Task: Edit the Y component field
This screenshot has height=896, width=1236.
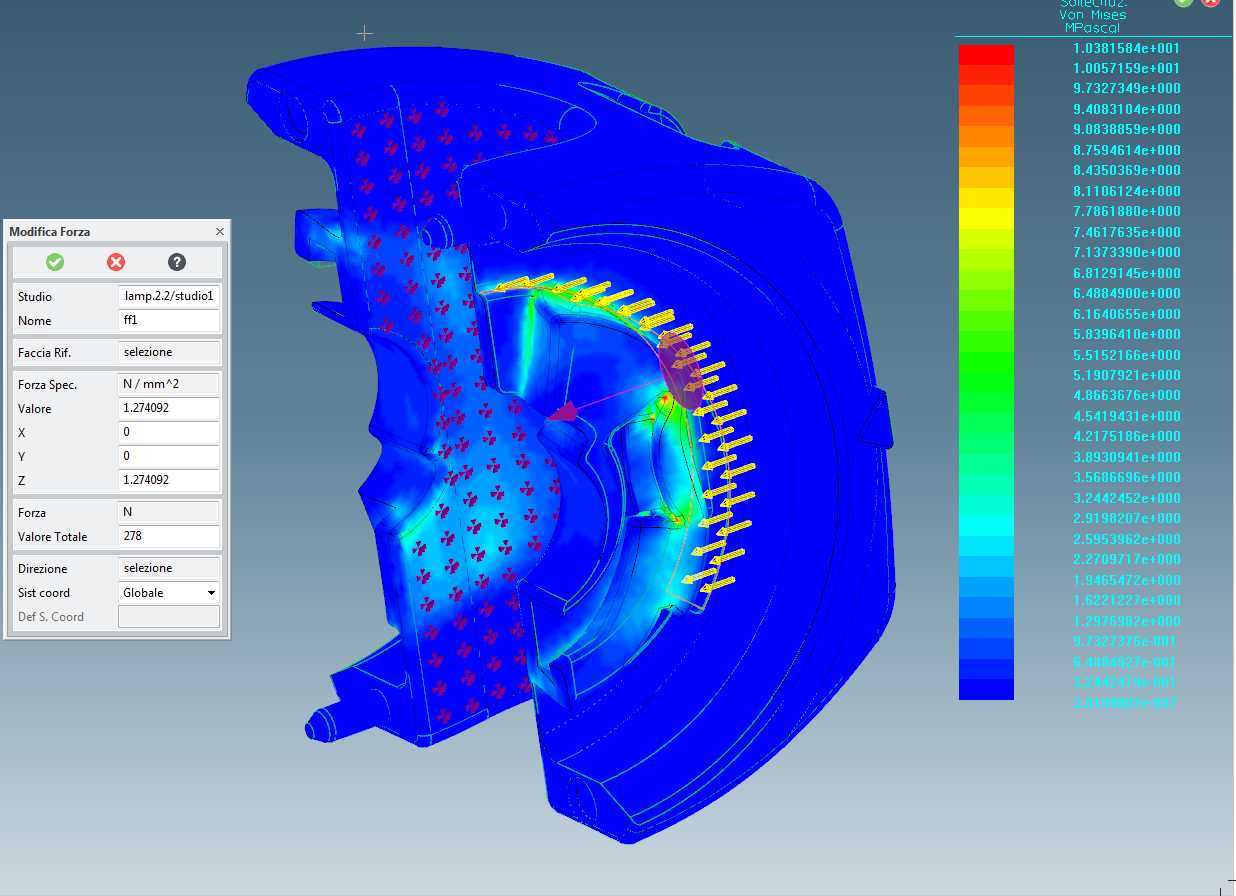Action: pyautogui.click(x=169, y=456)
